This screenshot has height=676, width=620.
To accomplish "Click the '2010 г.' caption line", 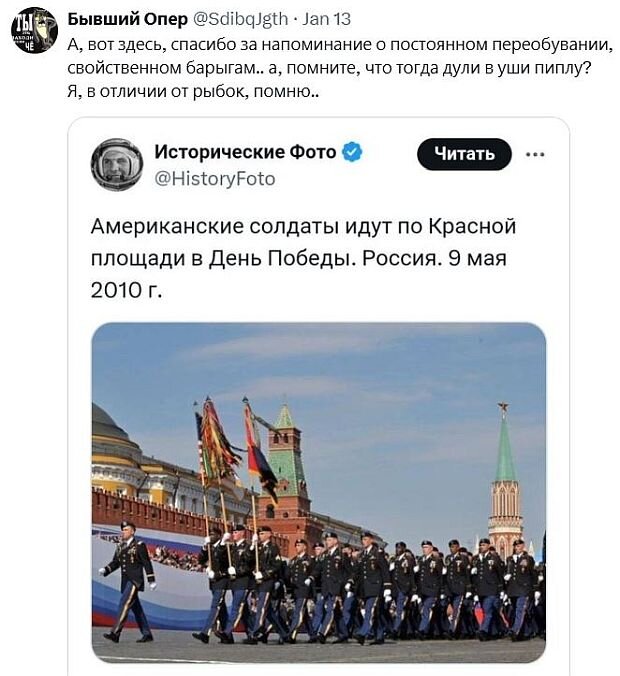I will pos(126,290).
